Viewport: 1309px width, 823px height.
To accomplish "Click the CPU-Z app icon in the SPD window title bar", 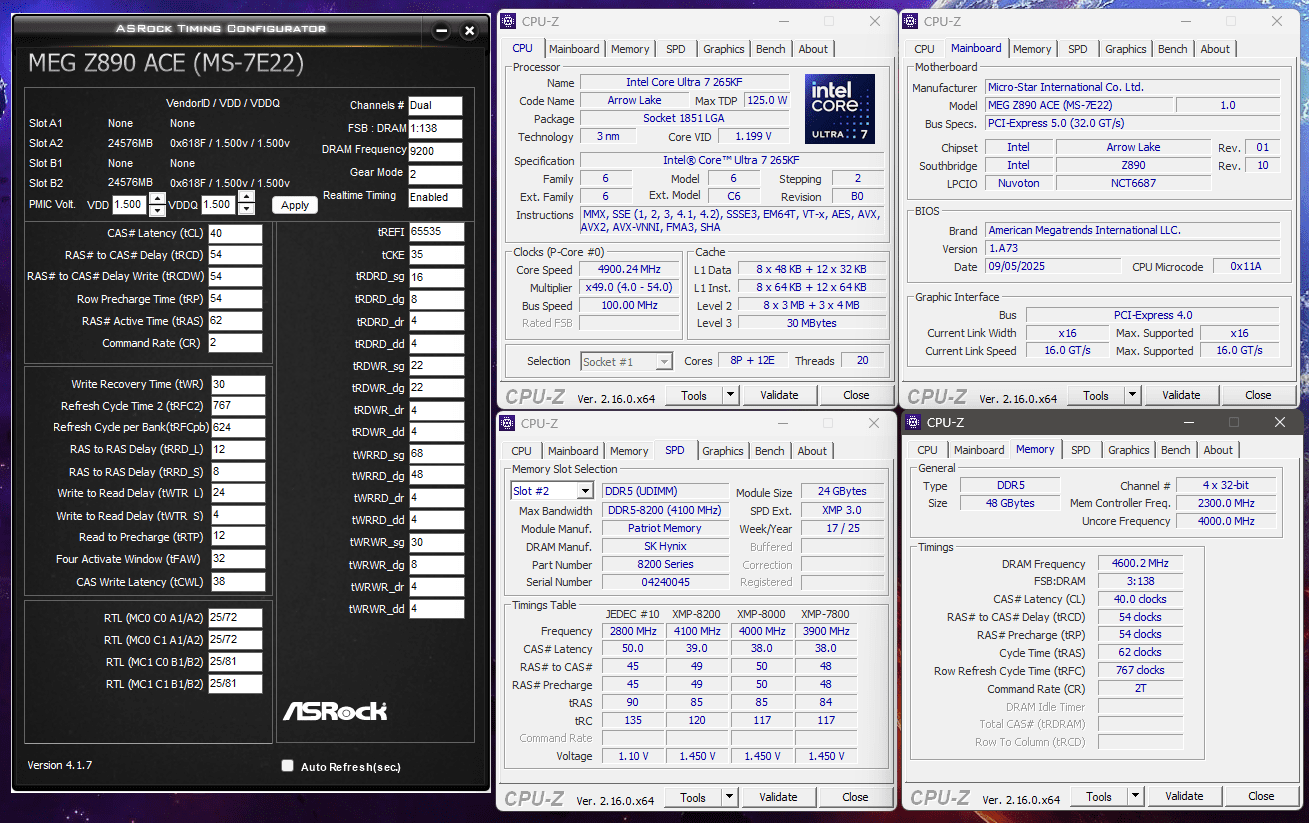I will tap(507, 423).
